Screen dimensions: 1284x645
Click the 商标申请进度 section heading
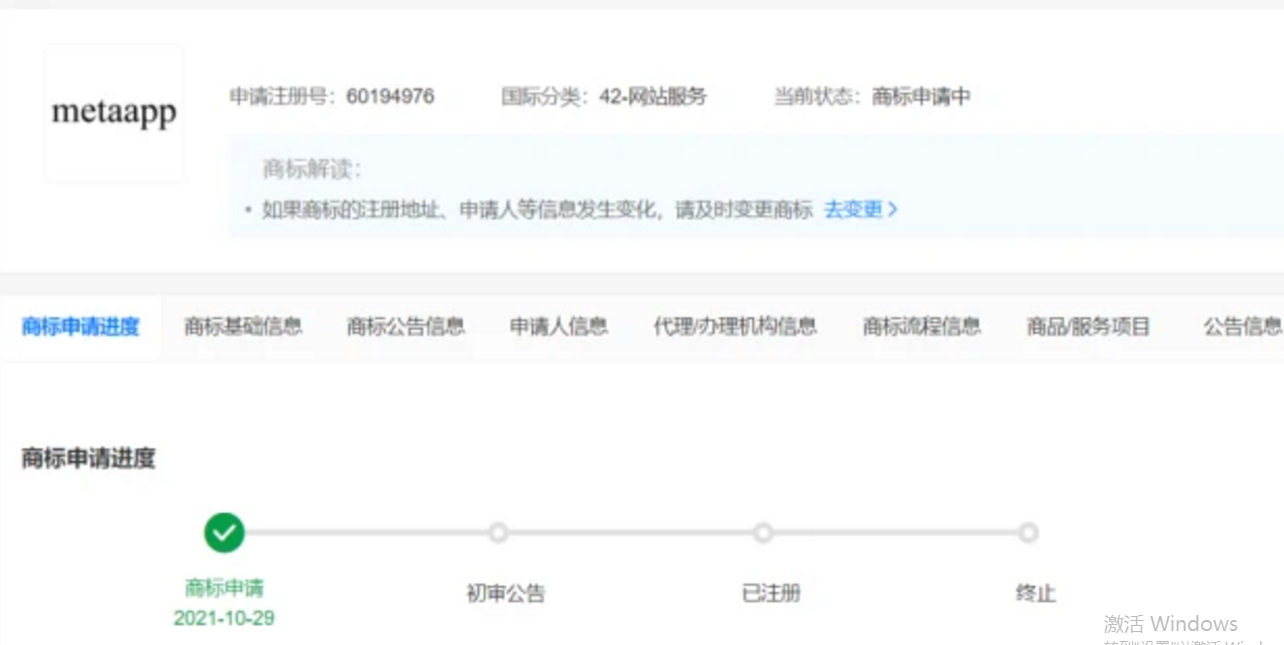pos(88,459)
